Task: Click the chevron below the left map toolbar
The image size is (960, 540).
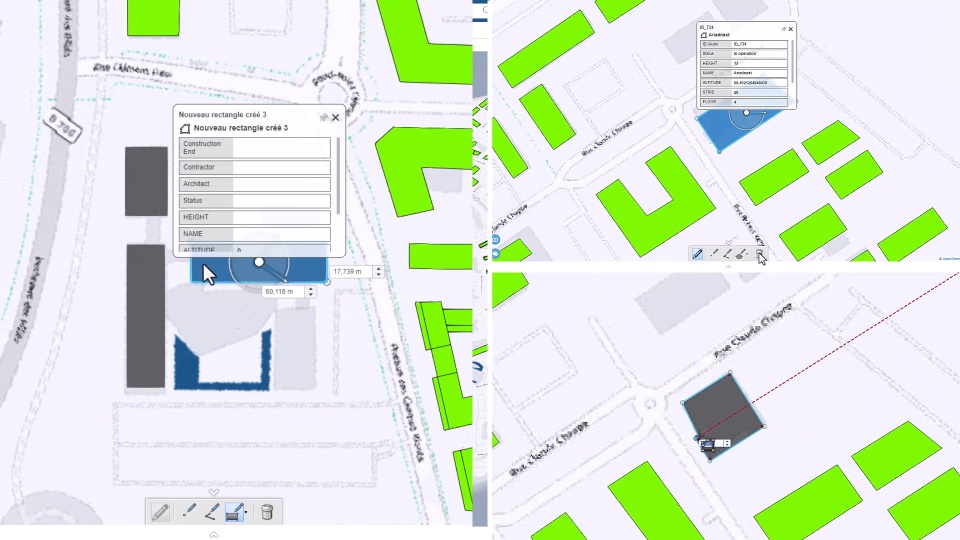Action: (214, 535)
